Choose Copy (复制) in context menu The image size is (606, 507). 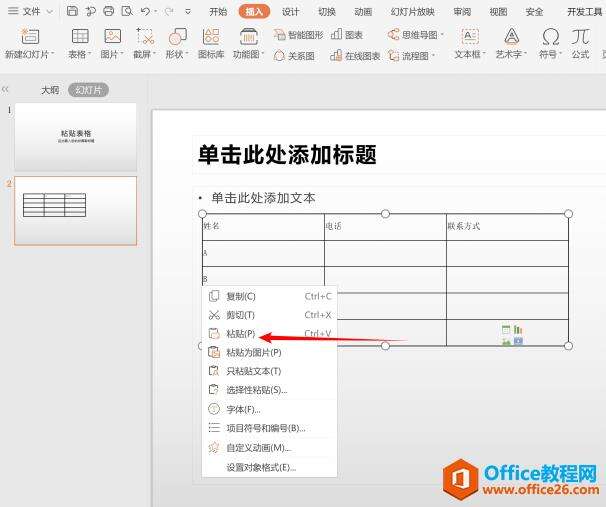pos(269,296)
